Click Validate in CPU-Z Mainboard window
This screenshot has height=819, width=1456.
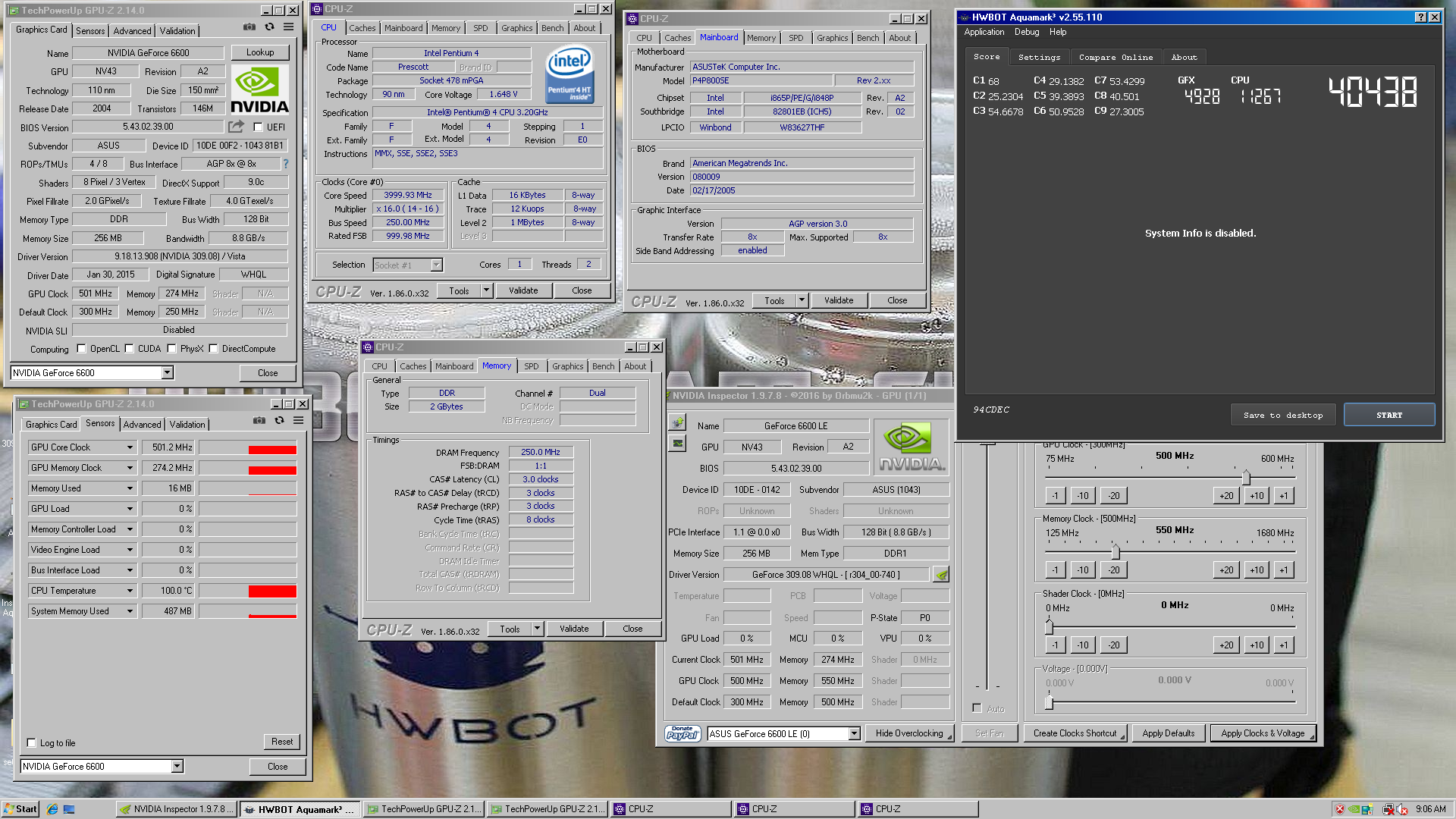coord(839,300)
